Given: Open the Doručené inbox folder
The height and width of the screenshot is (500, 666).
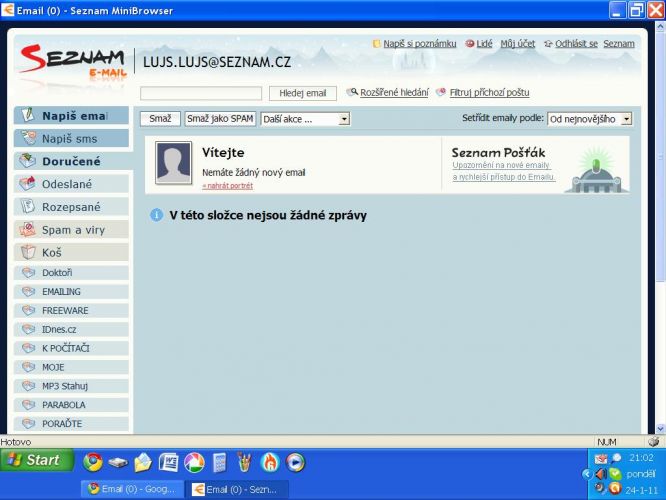Looking at the screenshot, I should coord(71,161).
